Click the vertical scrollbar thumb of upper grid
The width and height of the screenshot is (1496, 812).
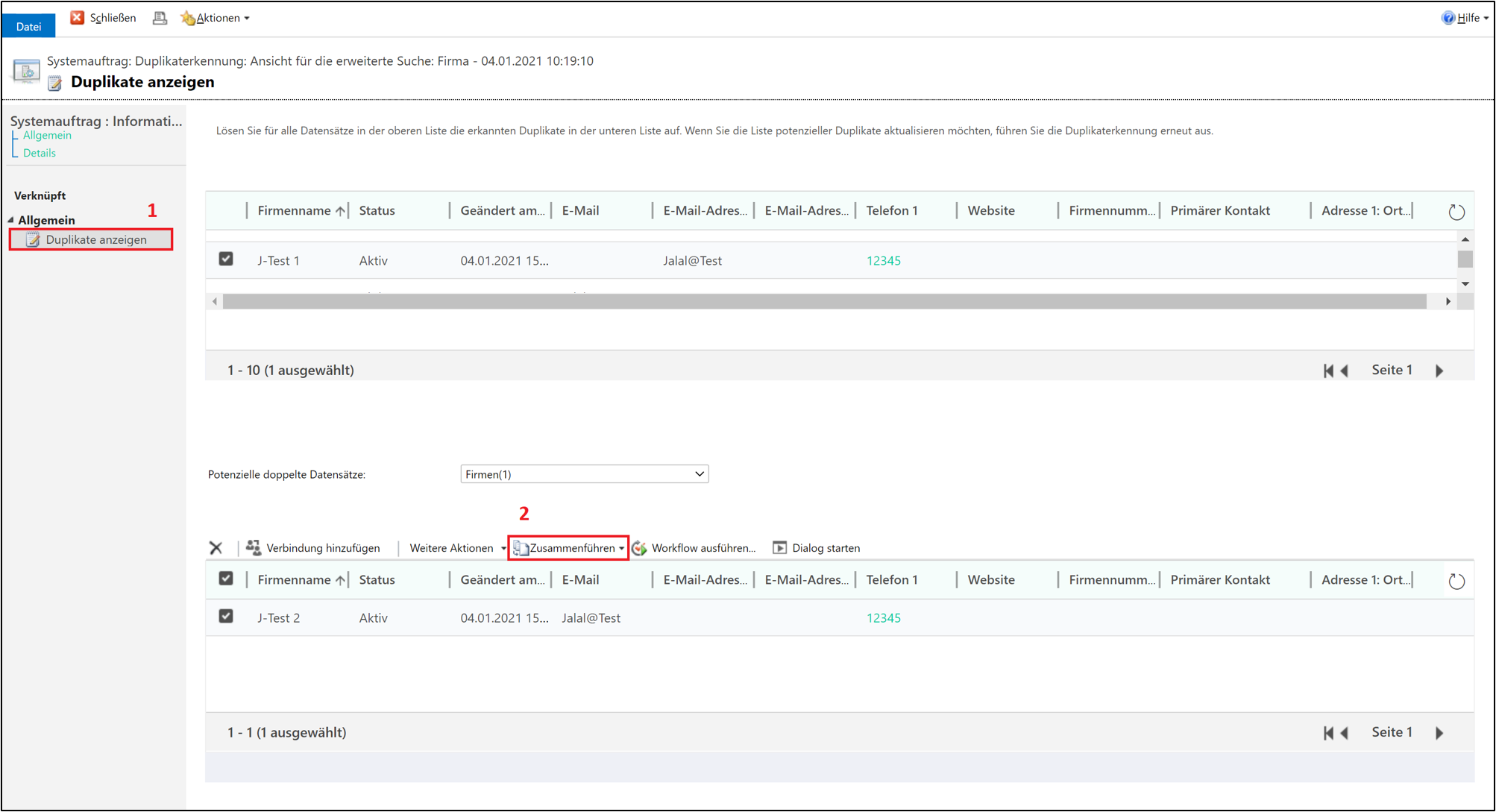pos(1465,259)
